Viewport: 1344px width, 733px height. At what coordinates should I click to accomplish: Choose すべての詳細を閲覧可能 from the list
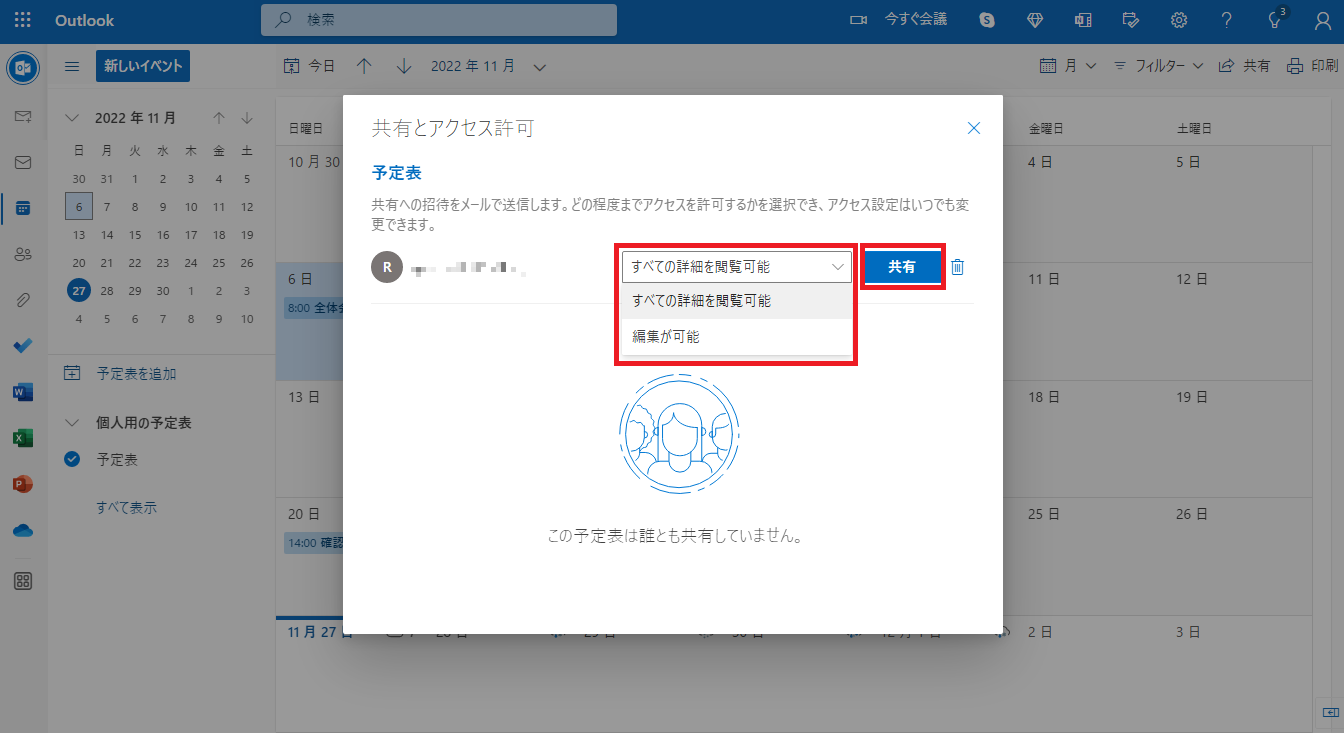click(x=701, y=301)
